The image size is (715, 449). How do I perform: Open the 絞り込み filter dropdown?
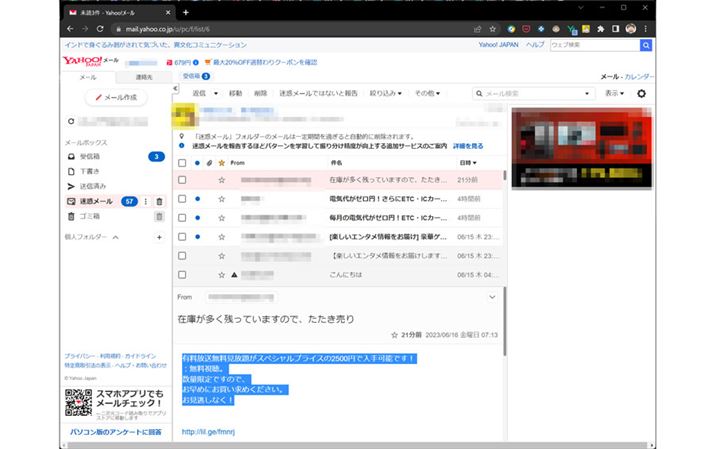(x=386, y=93)
